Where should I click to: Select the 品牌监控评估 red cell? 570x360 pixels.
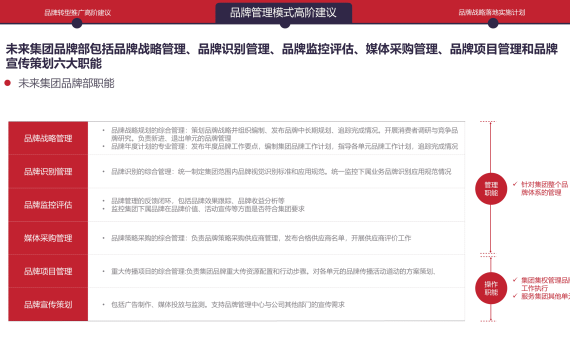coord(48,205)
